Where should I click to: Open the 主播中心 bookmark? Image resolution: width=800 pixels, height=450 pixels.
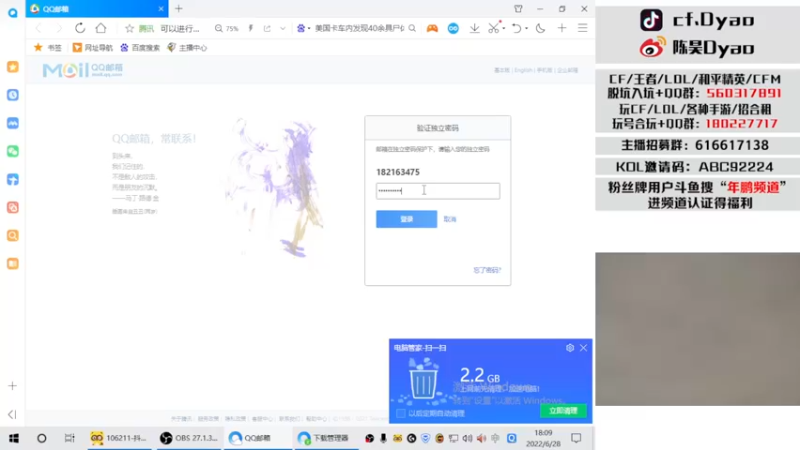[187, 47]
